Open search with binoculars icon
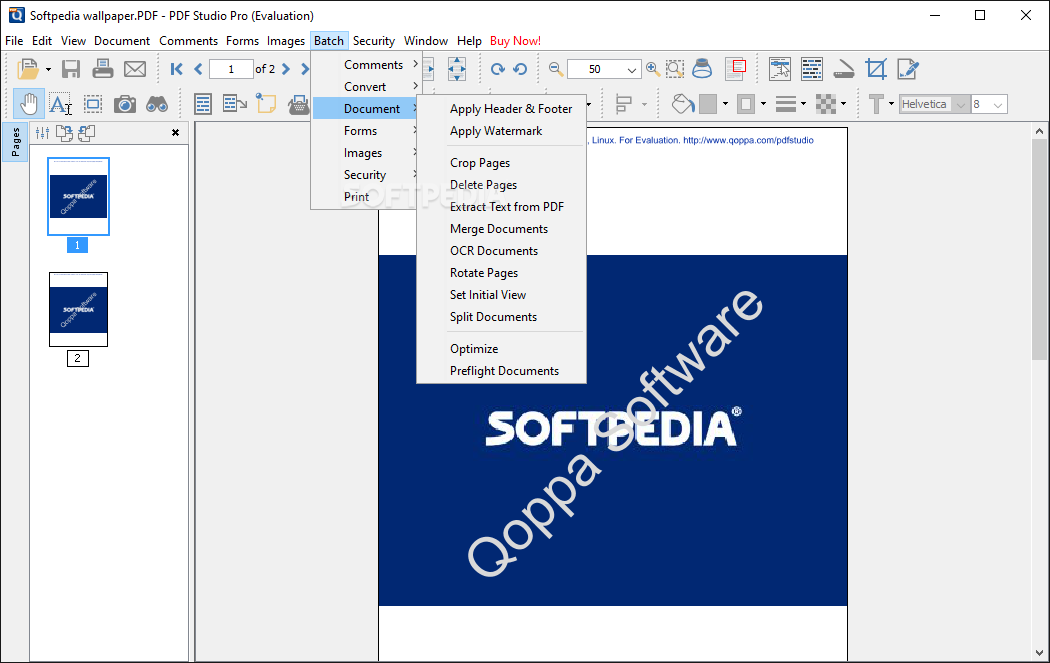This screenshot has width=1050, height=663. (x=157, y=104)
